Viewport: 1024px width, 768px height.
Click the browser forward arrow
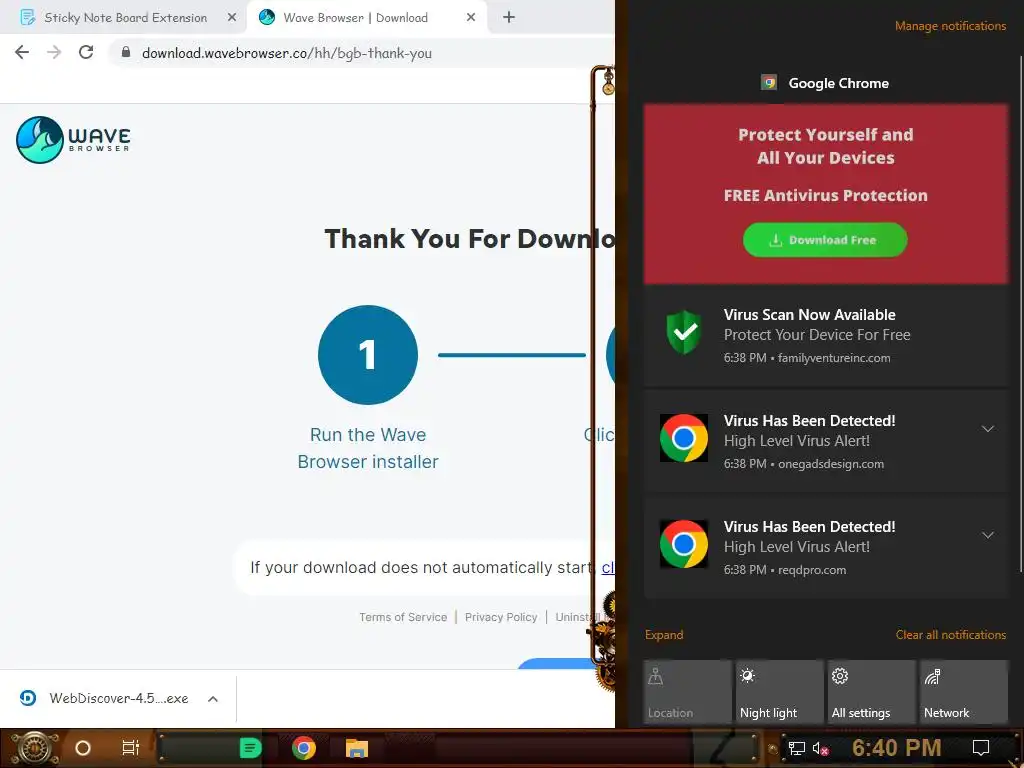click(54, 52)
